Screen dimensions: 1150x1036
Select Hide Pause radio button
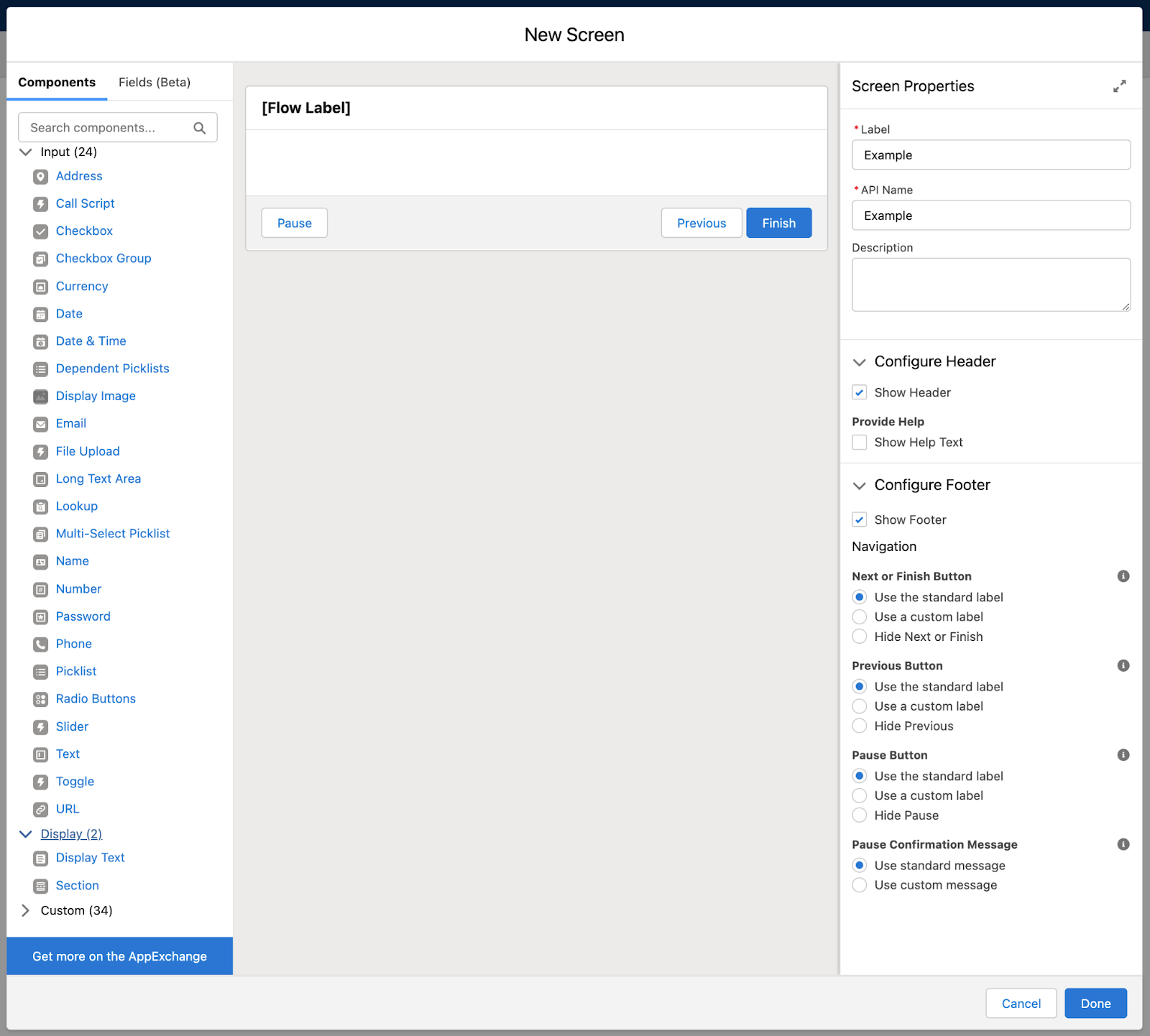(859, 815)
